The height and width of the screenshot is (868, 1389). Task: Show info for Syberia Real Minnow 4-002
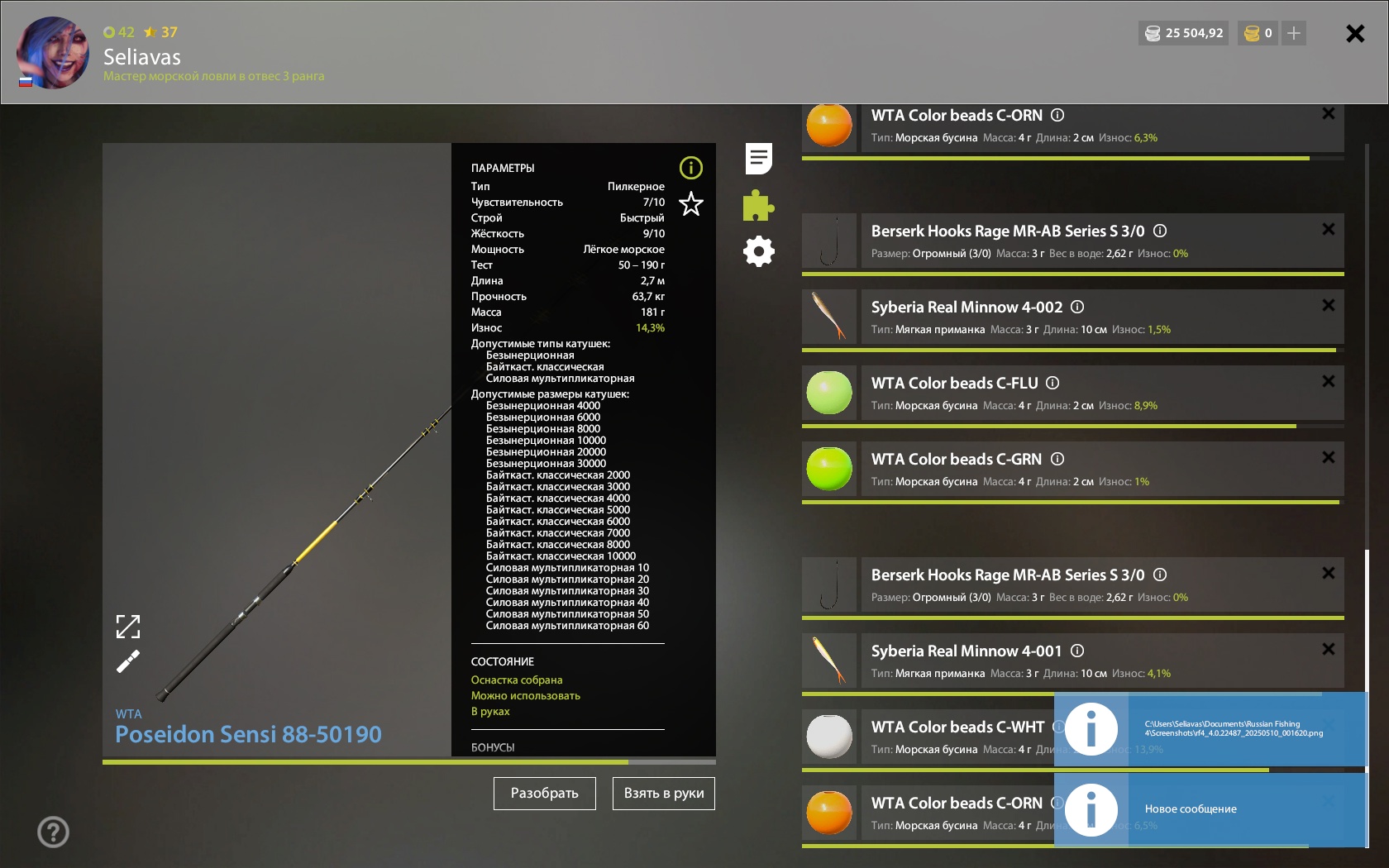pos(1077,307)
